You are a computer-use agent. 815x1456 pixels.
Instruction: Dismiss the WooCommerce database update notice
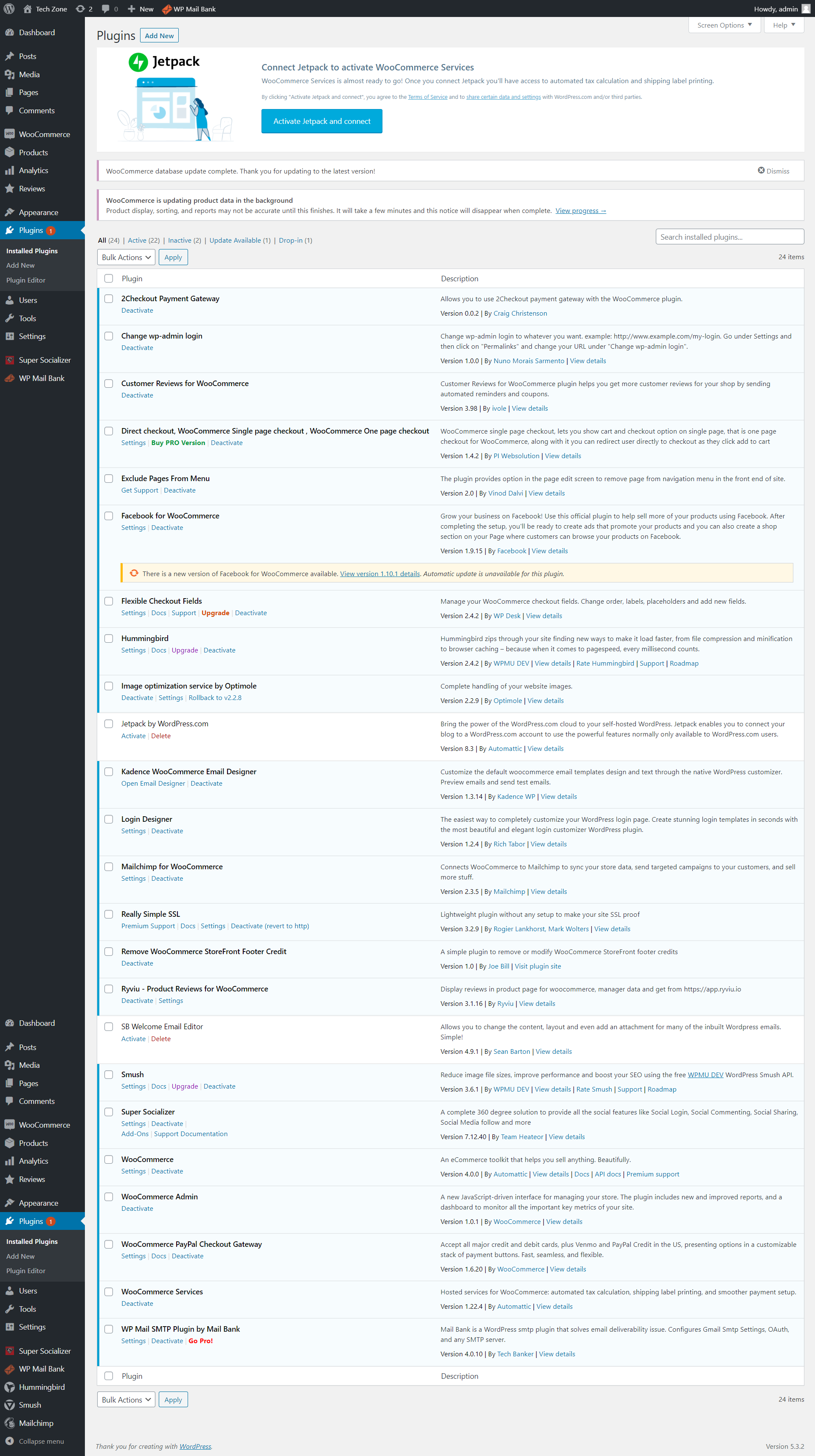773,171
